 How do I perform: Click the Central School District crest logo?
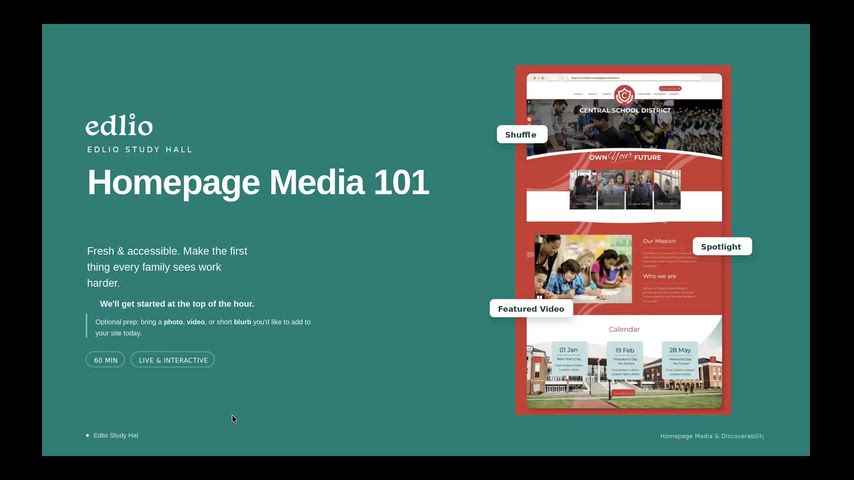[624, 95]
